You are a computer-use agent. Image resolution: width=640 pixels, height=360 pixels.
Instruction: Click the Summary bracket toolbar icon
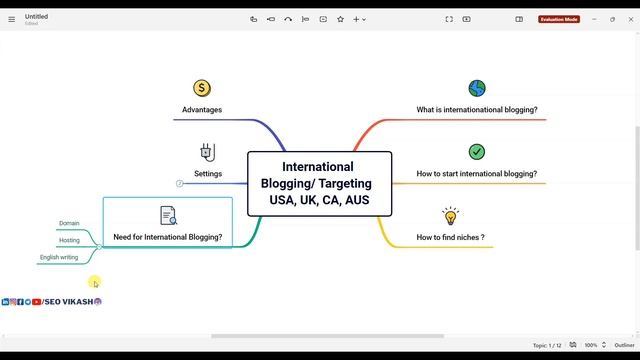click(x=305, y=19)
